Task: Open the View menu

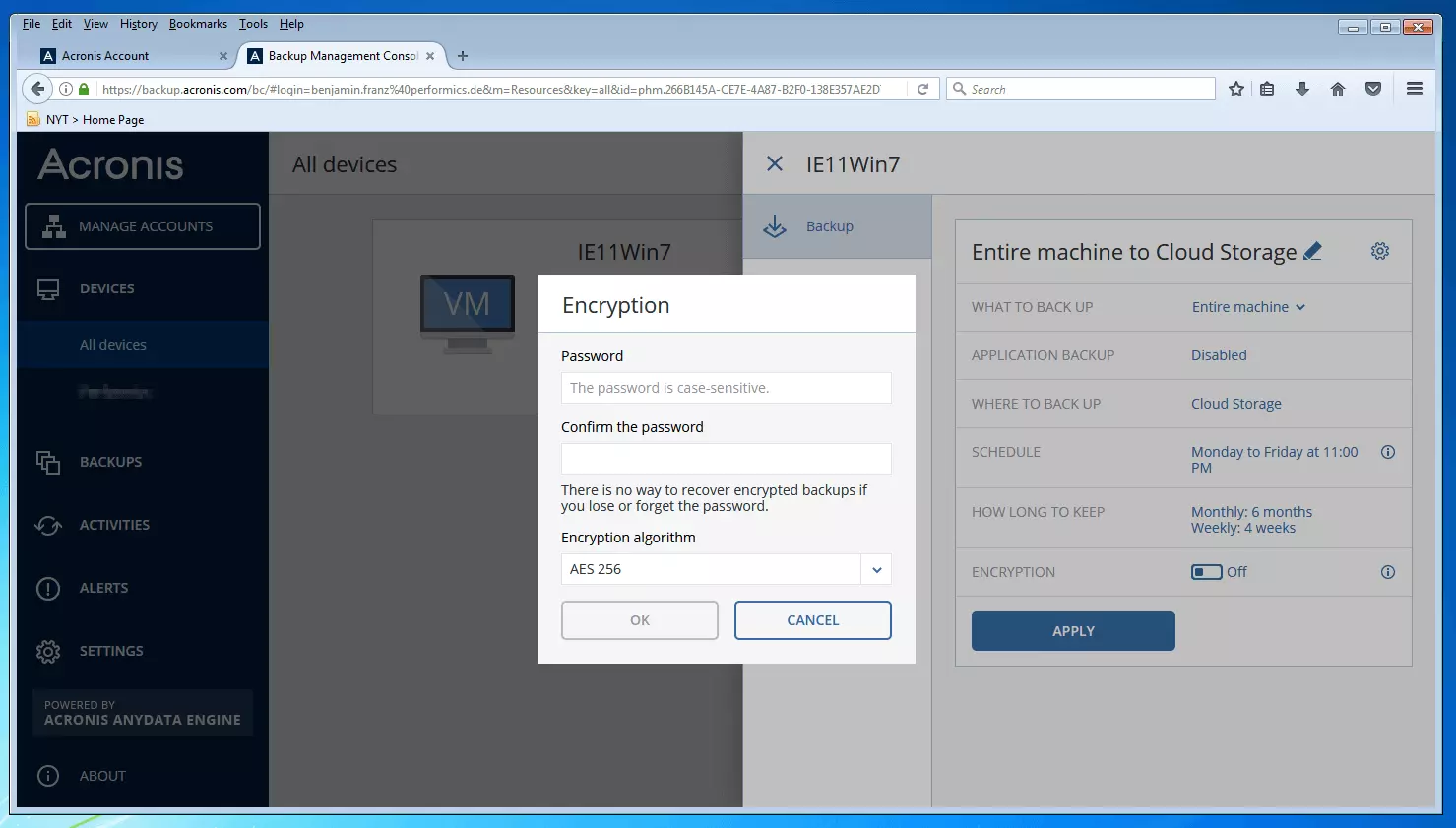Action: 95,24
